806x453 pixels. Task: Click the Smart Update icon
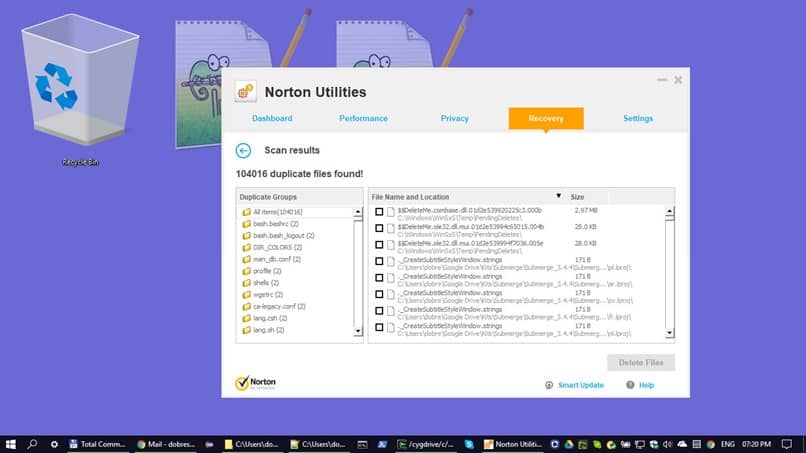tap(549, 385)
